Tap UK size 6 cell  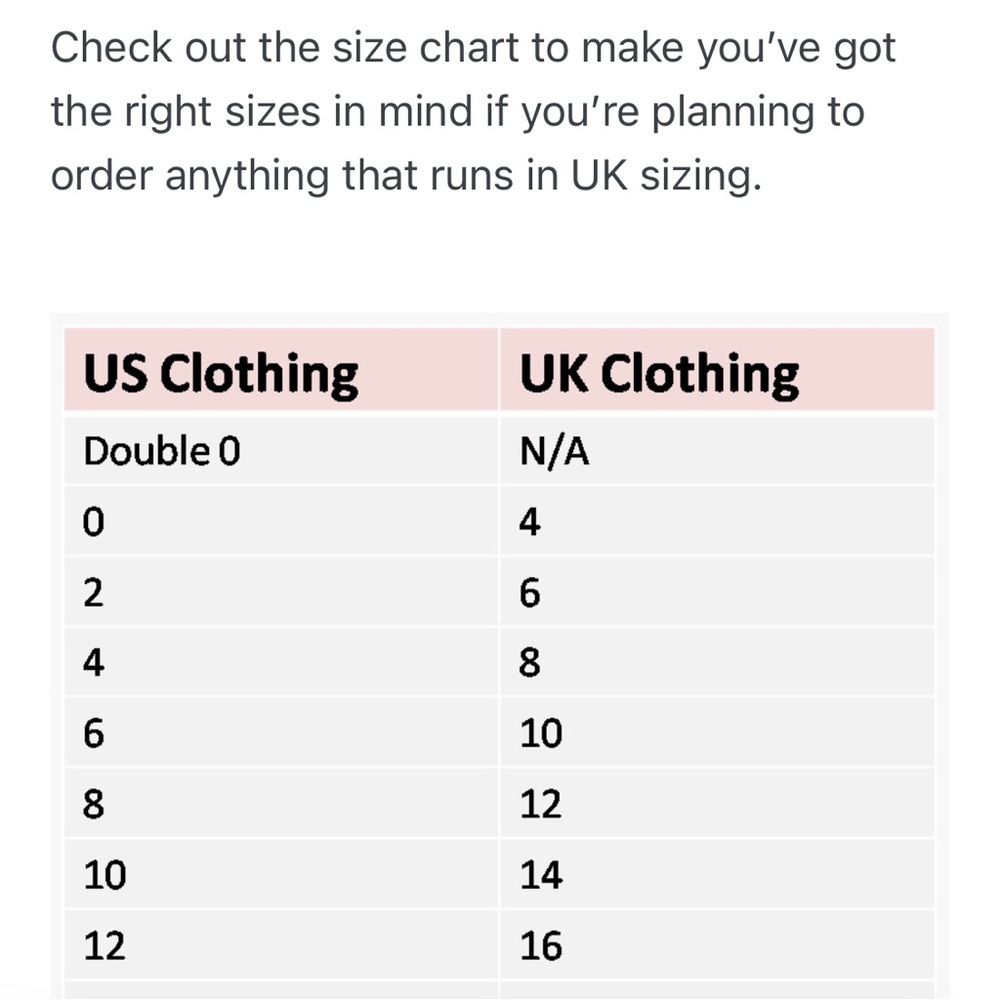coord(717,592)
